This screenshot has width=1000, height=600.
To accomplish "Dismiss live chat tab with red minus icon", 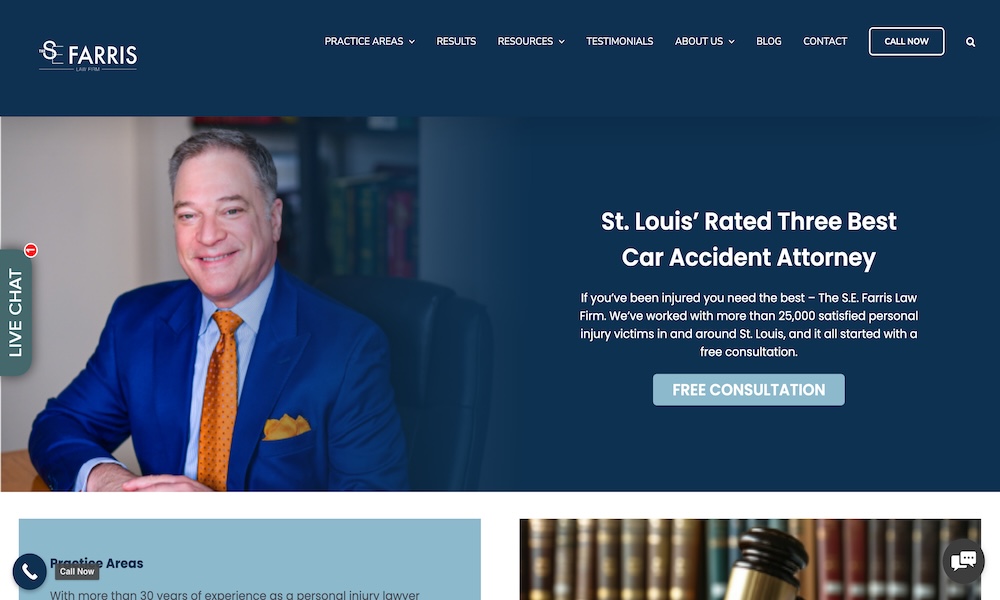I will (31, 251).
